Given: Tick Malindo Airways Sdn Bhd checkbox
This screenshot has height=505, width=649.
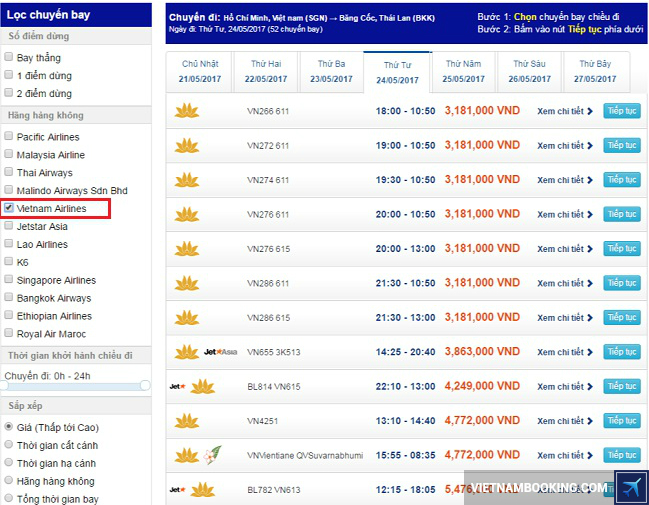Looking at the screenshot, I should [8, 190].
